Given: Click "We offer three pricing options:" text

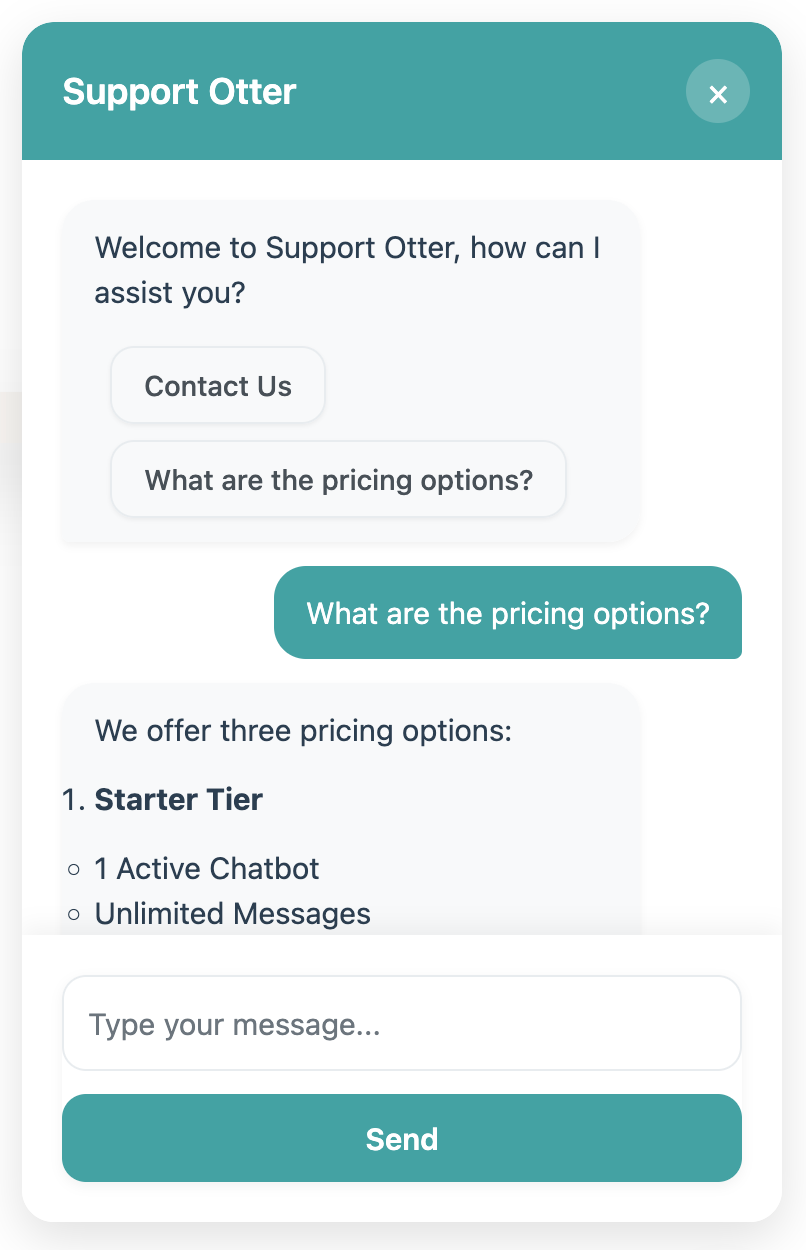Looking at the screenshot, I should [303, 731].
